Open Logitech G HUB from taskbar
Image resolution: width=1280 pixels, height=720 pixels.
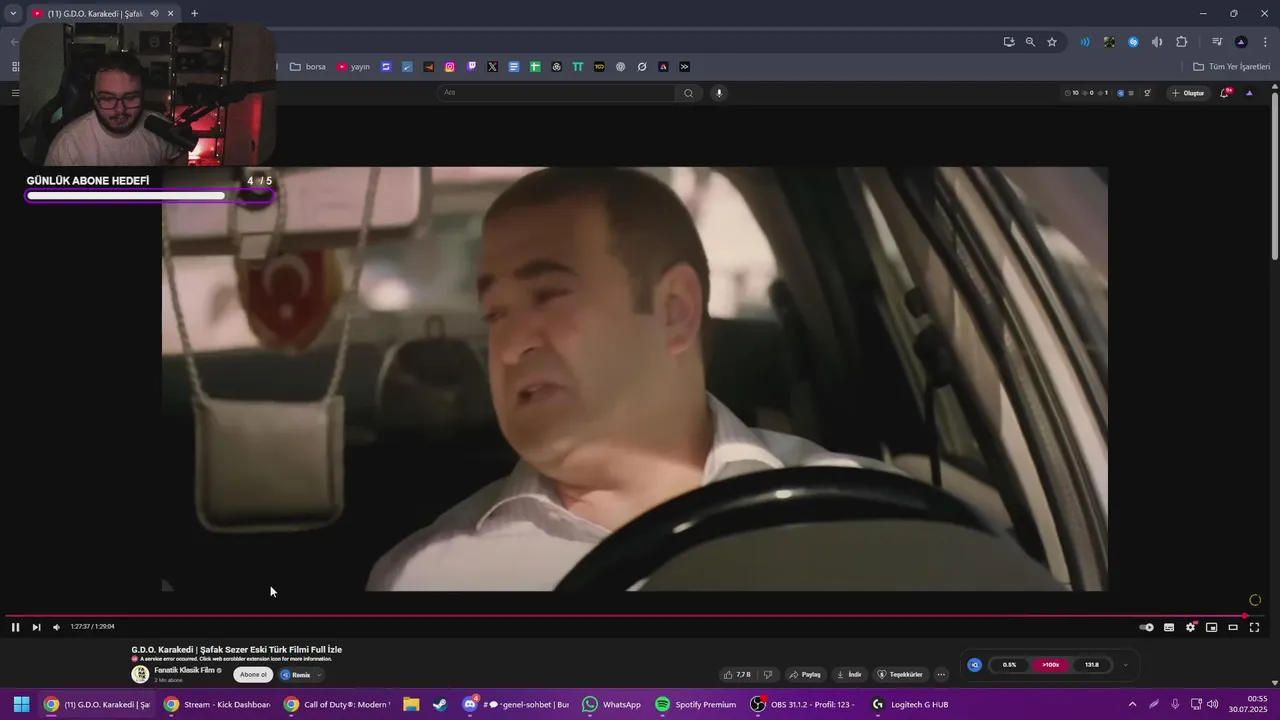coord(909,704)
